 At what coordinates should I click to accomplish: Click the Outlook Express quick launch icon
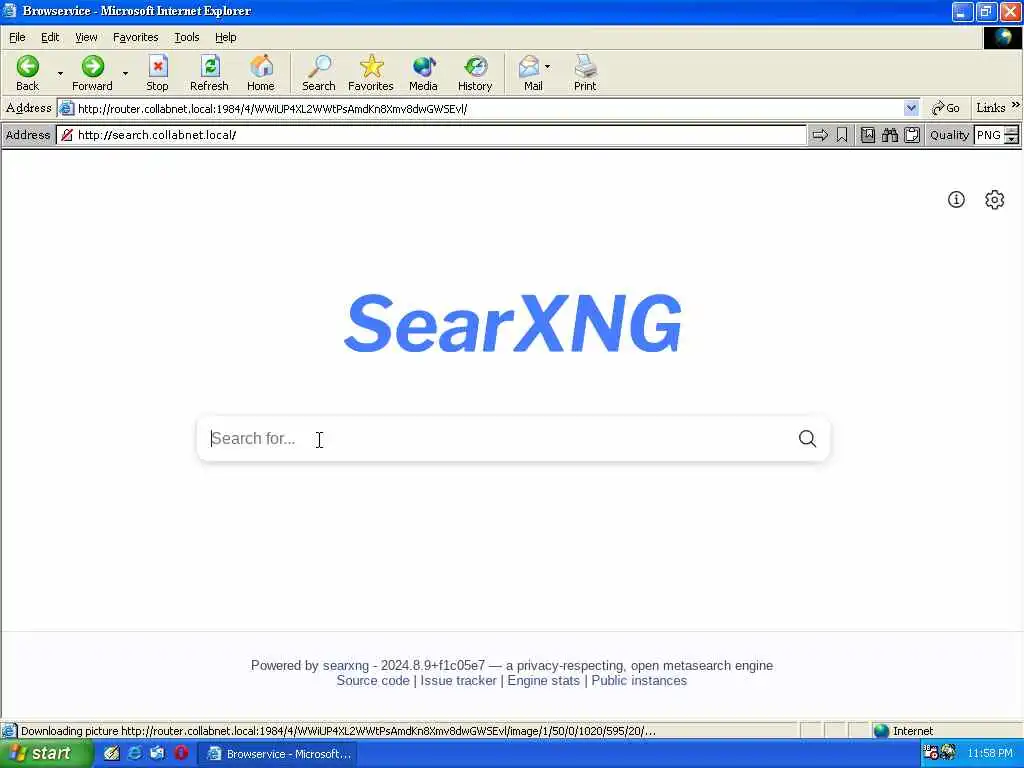[157, 753]
